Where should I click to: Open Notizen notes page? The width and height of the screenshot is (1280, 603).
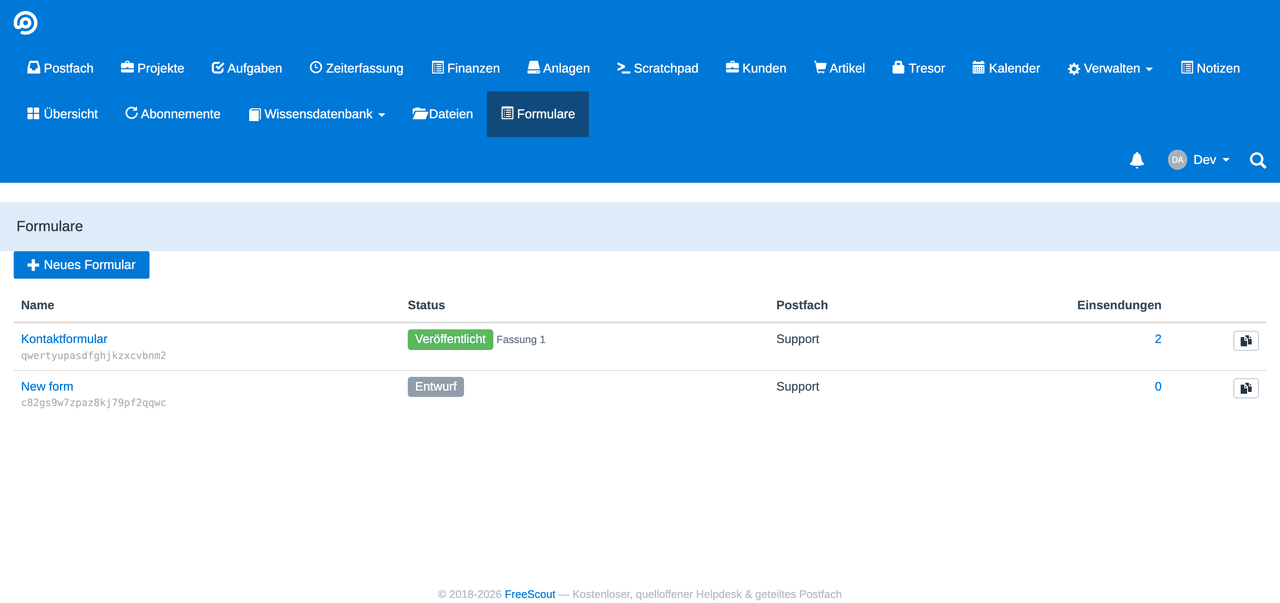click(1210, 68)
